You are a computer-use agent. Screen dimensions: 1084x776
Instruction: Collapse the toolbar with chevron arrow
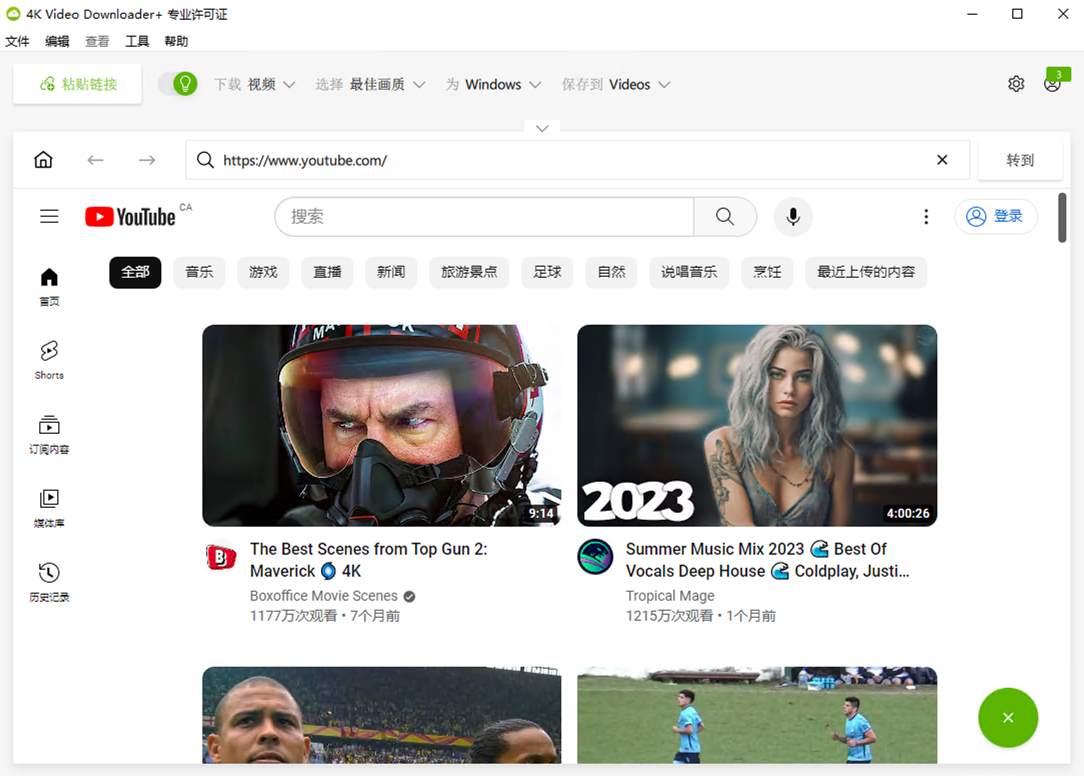[542, 129]
